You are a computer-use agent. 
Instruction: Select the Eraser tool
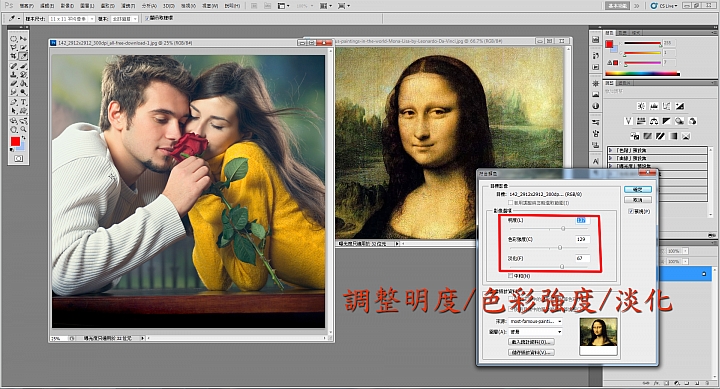[13, 83]
